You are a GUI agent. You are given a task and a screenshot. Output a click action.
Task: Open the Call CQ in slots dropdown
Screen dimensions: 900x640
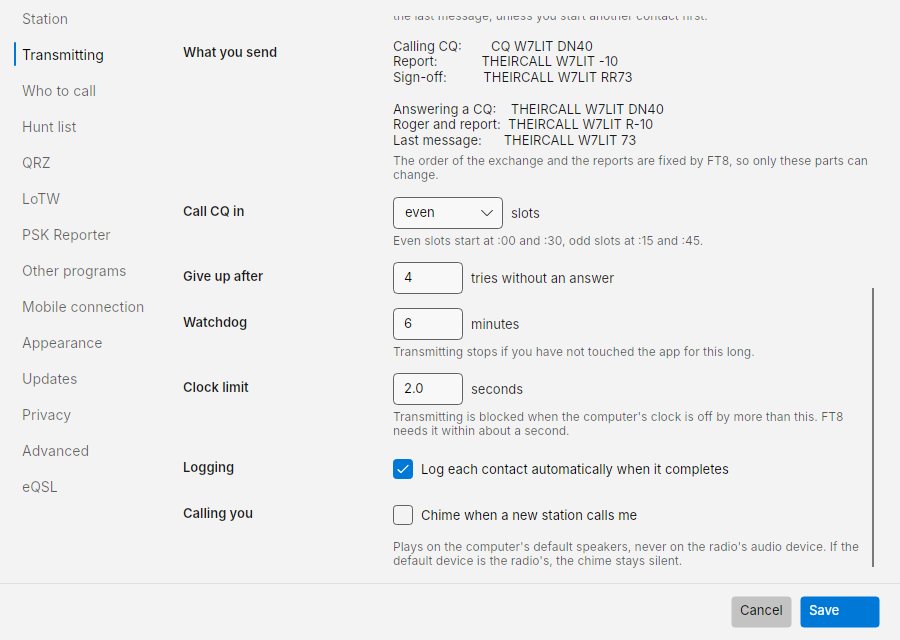pos(448,213)
